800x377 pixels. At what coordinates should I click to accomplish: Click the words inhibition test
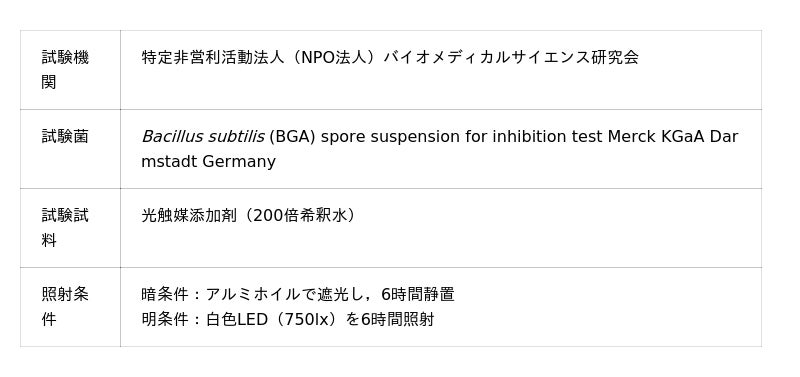coord(547,137)
